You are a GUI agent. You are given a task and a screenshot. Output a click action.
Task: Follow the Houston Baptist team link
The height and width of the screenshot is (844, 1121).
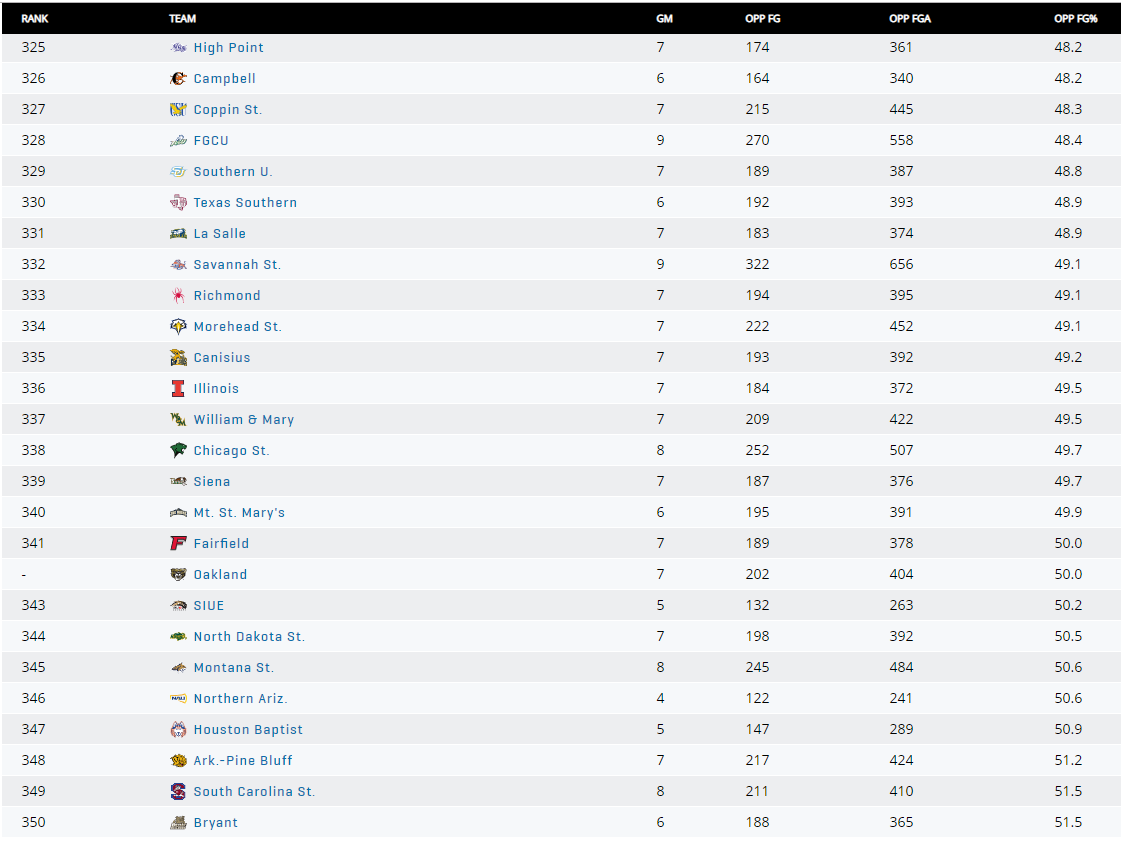click(248, 730)
